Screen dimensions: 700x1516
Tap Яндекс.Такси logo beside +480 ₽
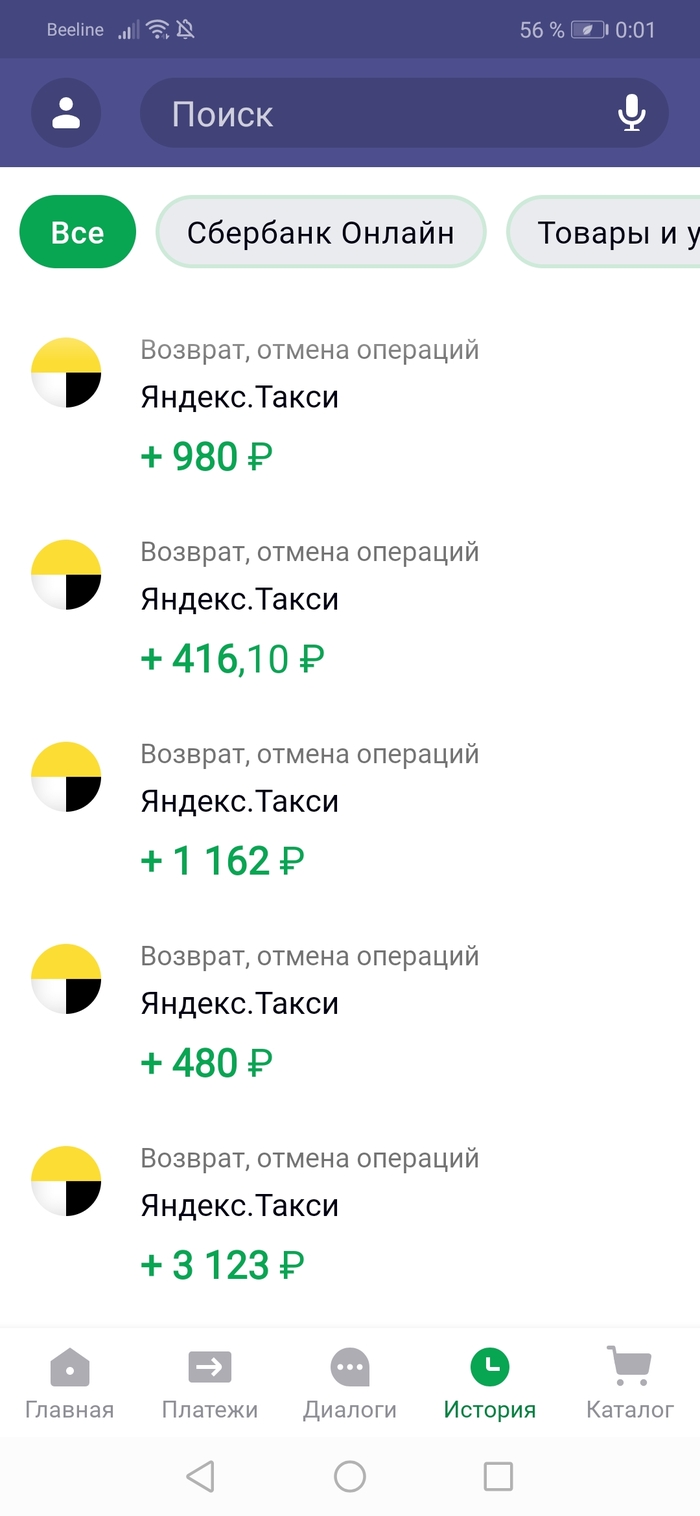(67, 977)
